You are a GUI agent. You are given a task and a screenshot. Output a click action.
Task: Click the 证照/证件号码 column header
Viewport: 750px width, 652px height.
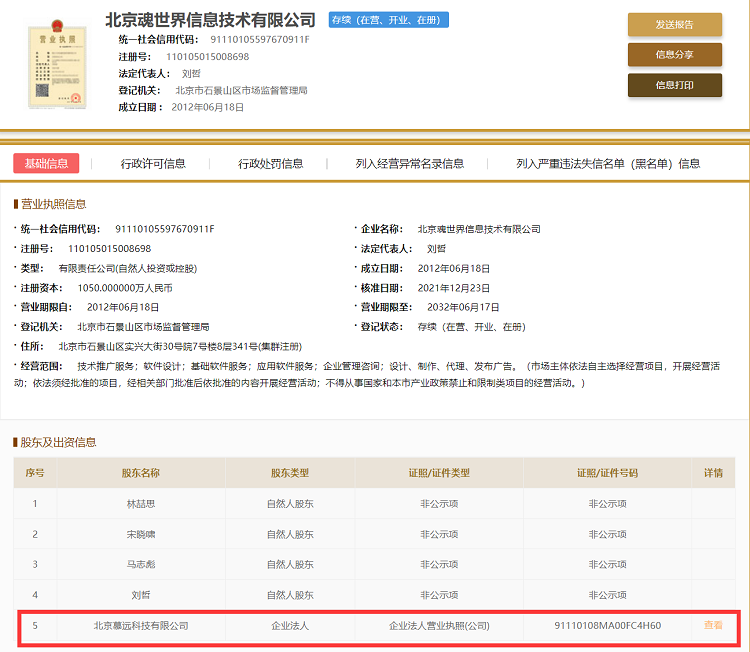click(607, 473)
